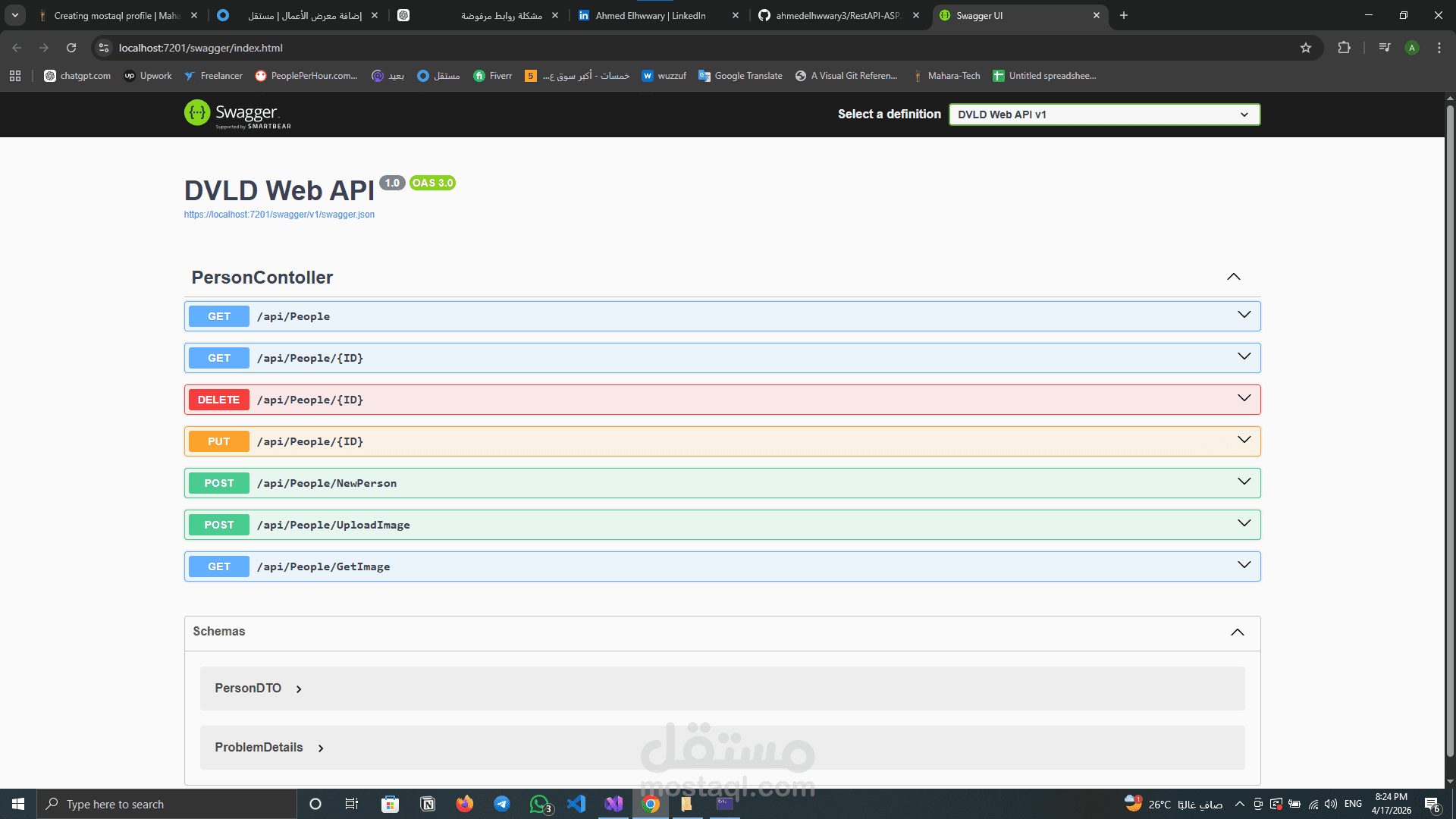1456x819 pixels.
Task: Click the Chrome menu three-dots icon
Action: tap(1439, 48)
